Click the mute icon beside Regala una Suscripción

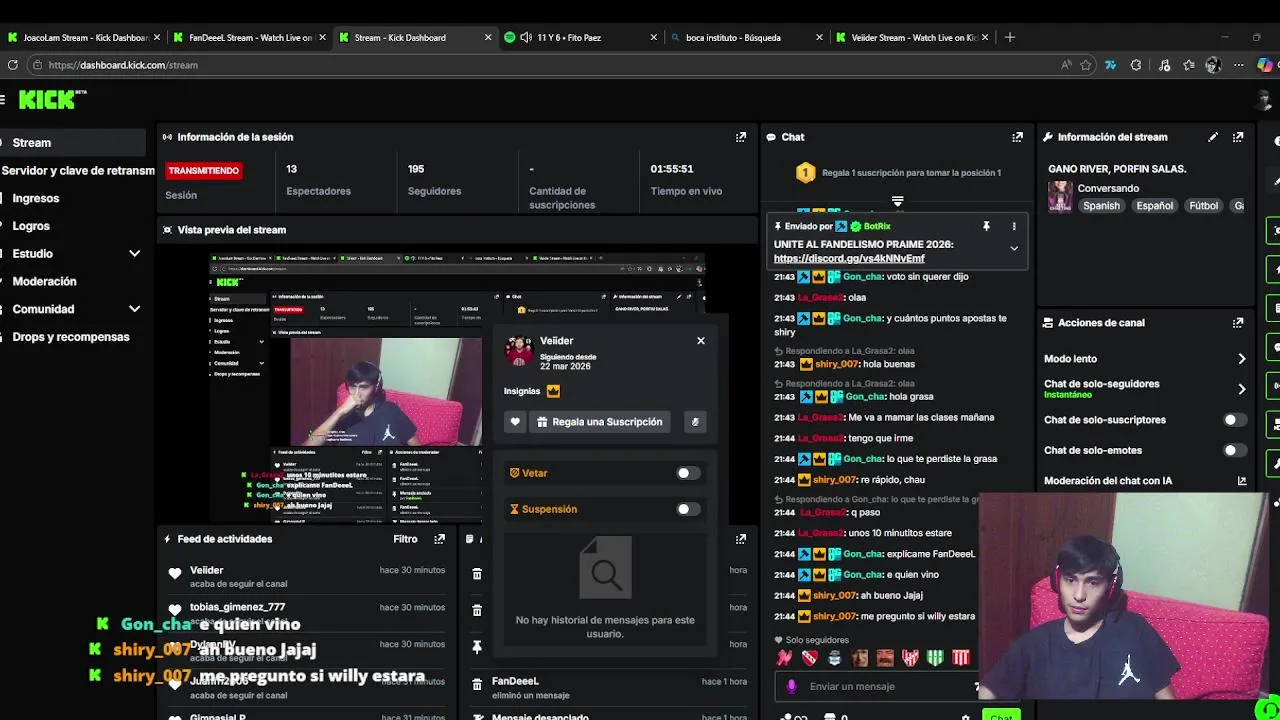click(695, 422)
